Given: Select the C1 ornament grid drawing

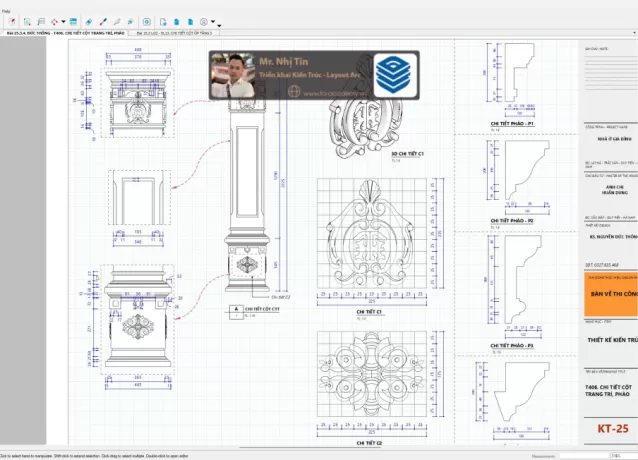Looking at the screenshot, I should (x=372, y=233).
